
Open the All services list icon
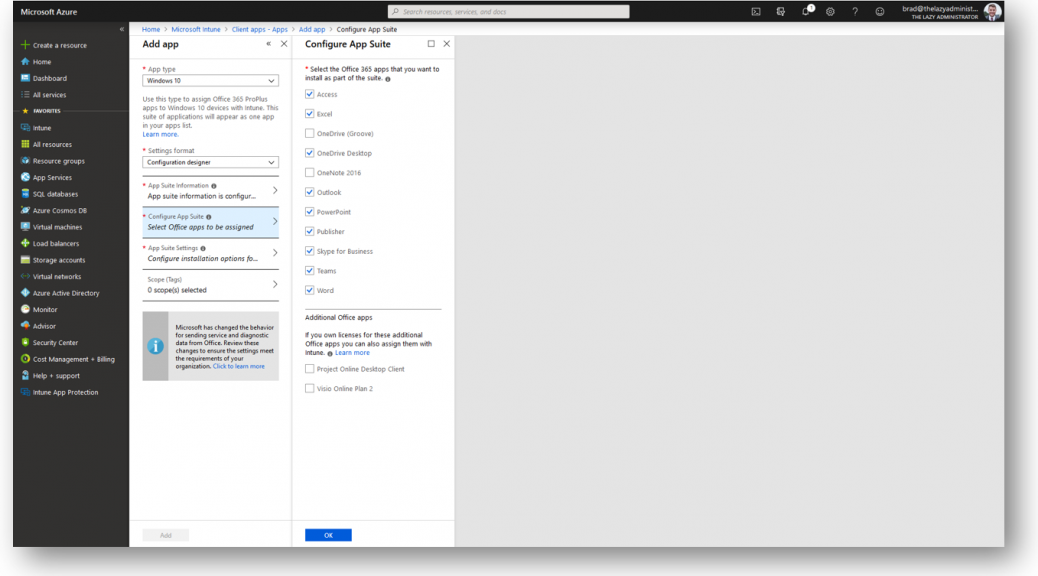25,95
